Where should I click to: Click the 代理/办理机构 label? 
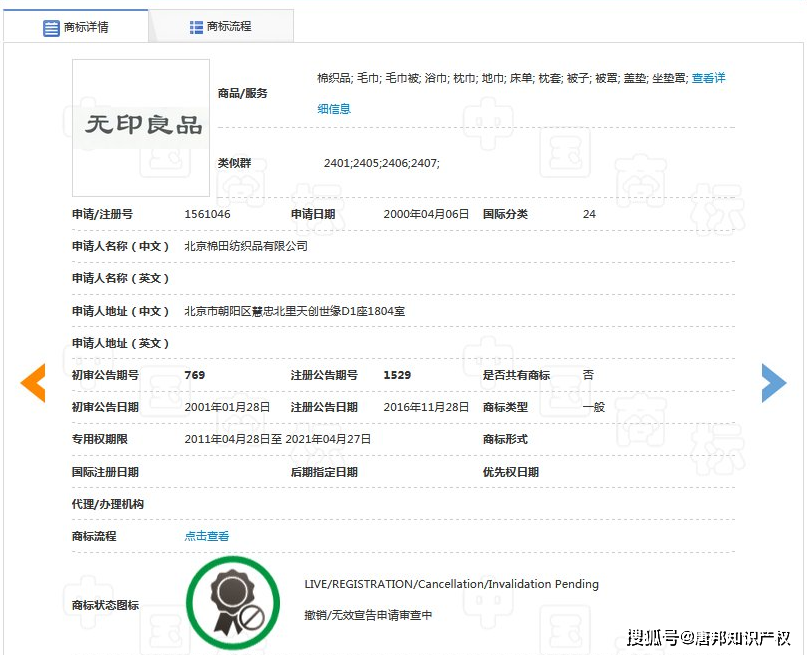(108, 504)
